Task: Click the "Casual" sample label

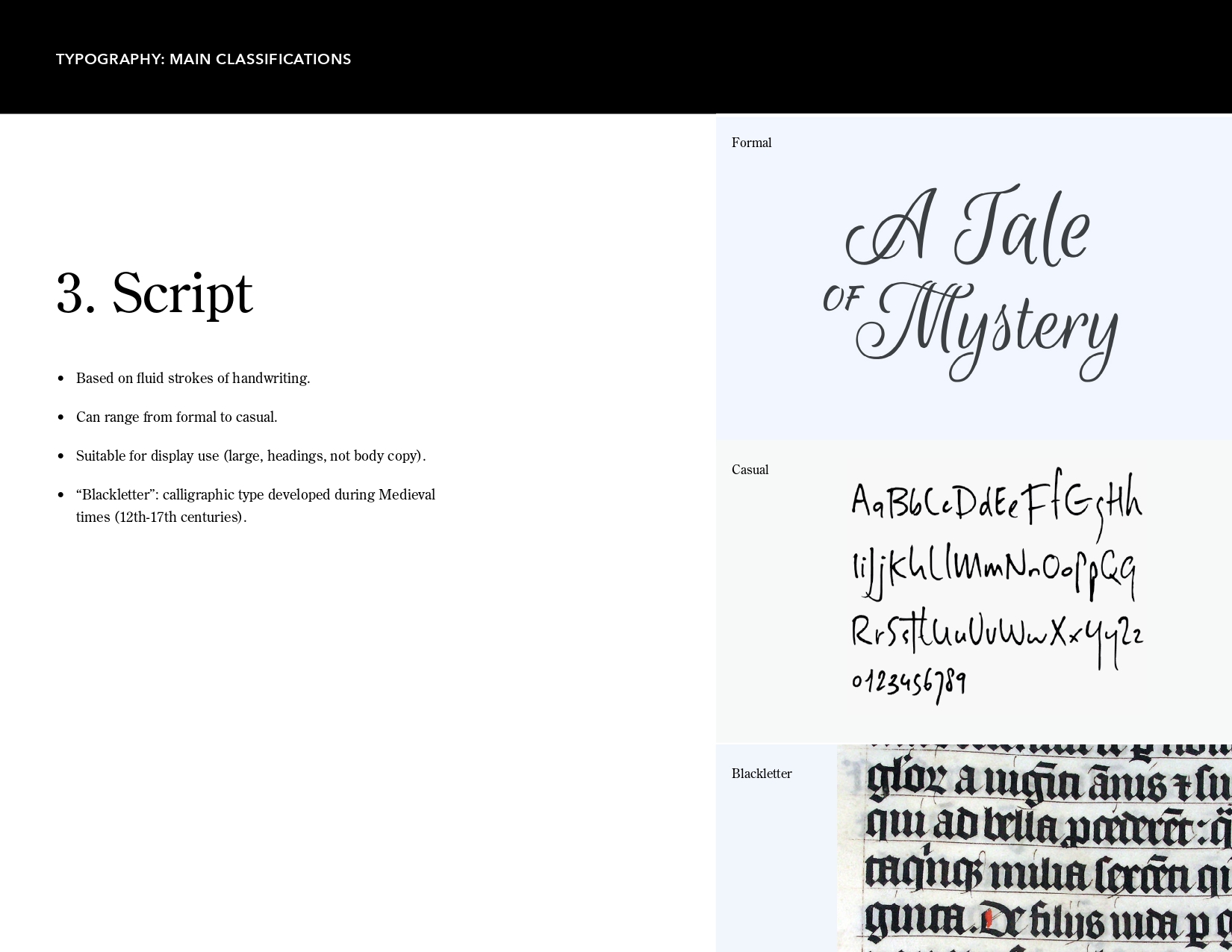Action: [x=750, y=470]
